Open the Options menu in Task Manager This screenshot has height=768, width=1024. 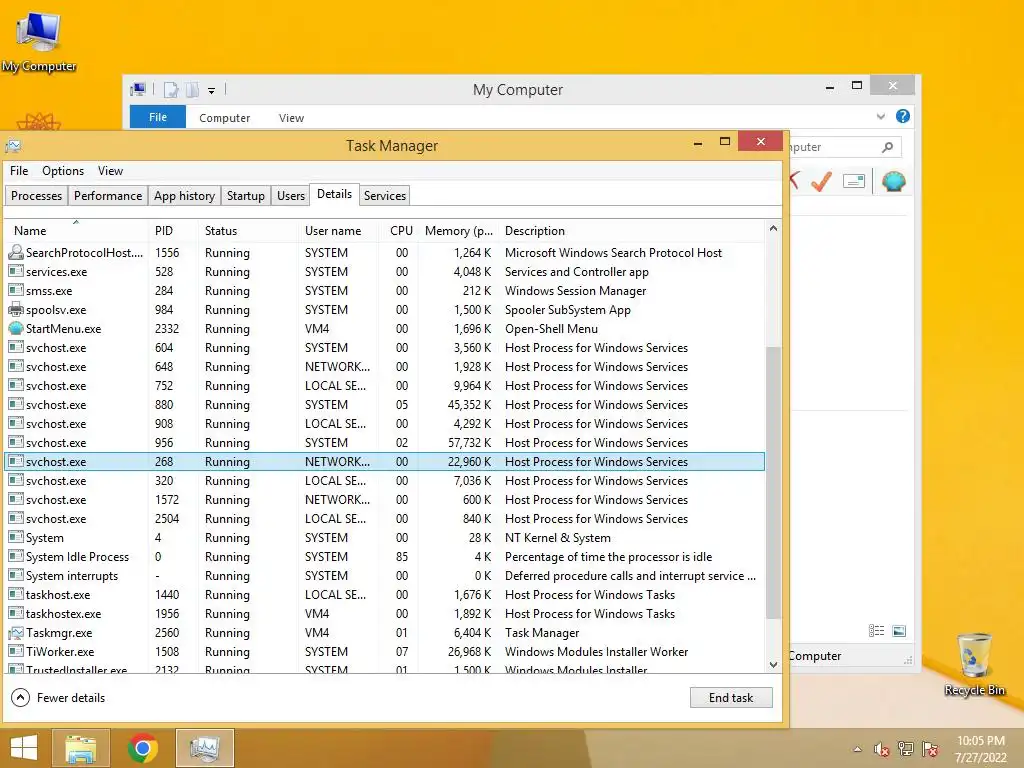[x=63, y=170]
